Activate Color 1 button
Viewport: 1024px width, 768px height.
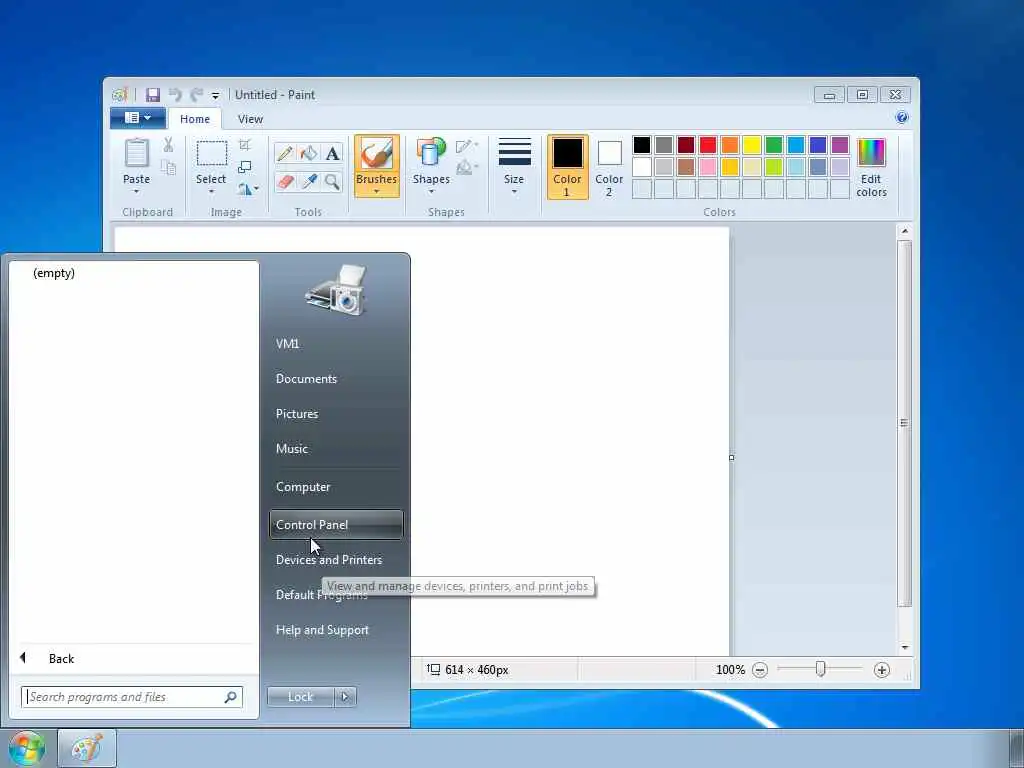pos(568,167)
